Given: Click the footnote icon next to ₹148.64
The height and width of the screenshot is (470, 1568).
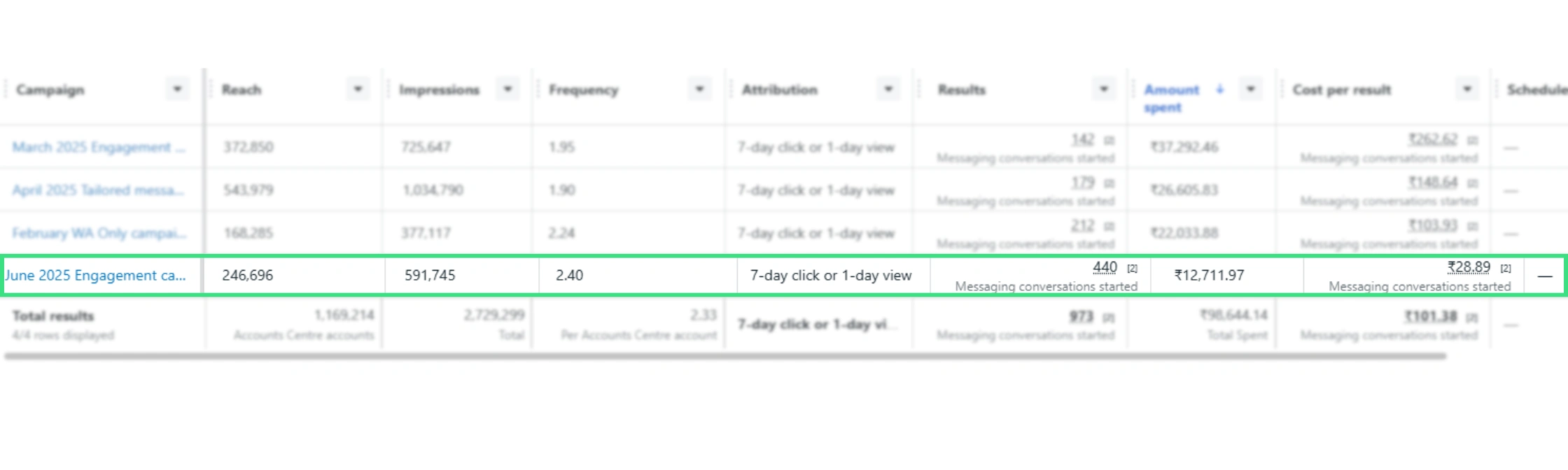Looking at the screenshot, I should pos(1473,183).
